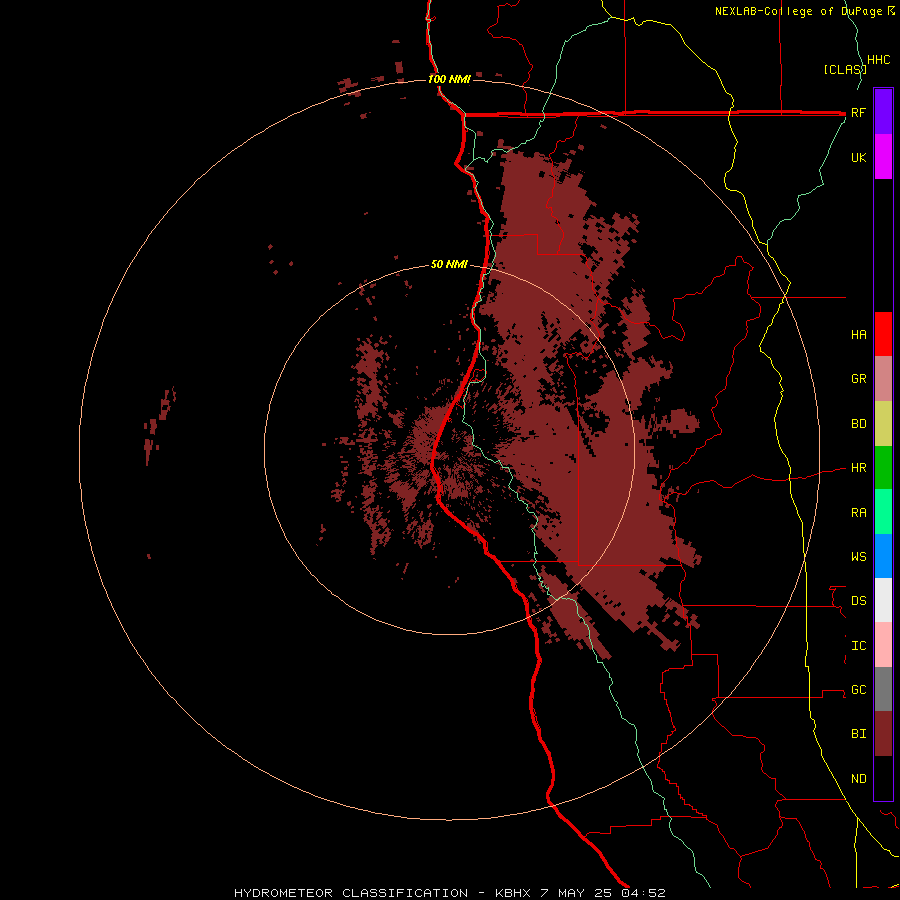Click the BD yellow legend swatch

[x=883, y=424]
